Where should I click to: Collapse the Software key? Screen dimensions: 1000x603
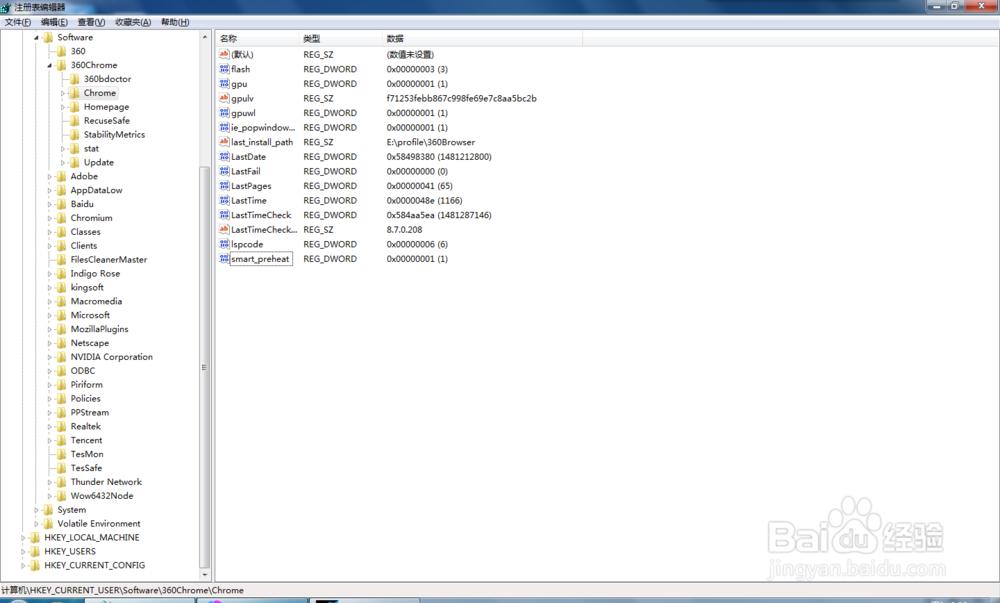[x=36, y=38]
